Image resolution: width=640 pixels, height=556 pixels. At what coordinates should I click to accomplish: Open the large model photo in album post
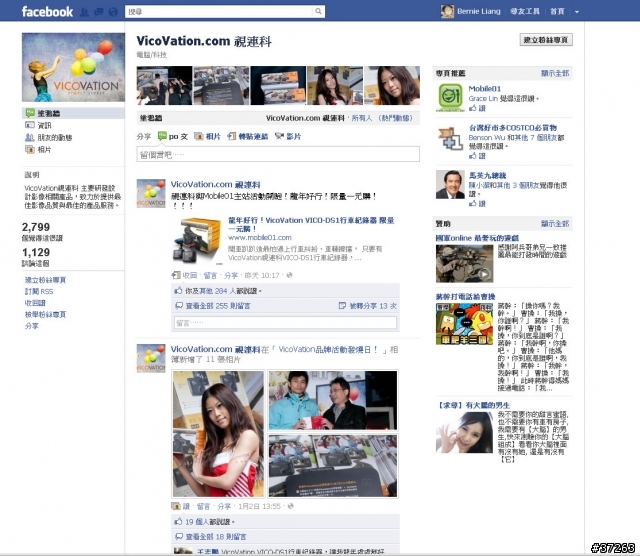[218, 434]
